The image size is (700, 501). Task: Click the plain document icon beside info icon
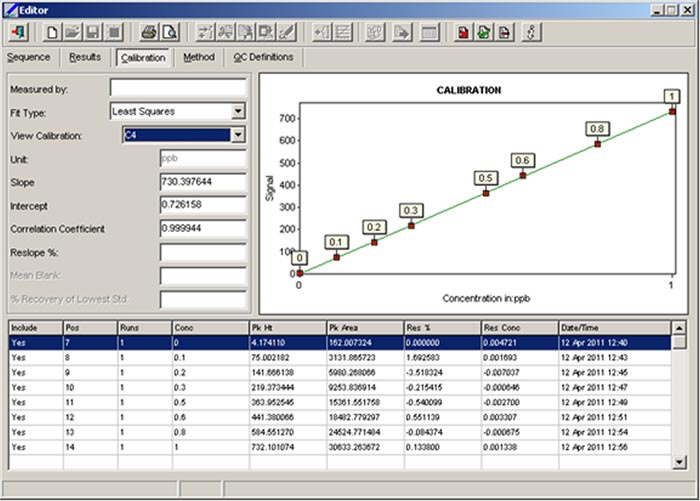coord(504,32)
